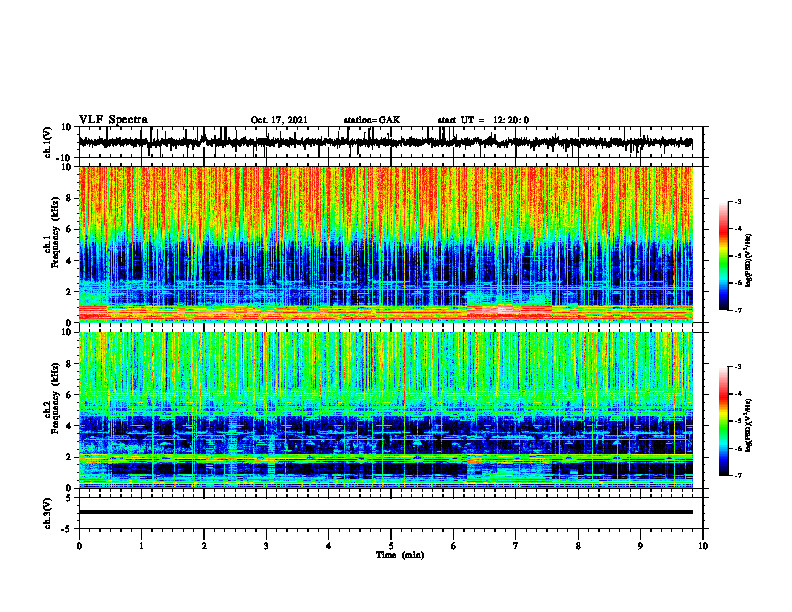Click the "station=GAK" label

pos(372,120)
